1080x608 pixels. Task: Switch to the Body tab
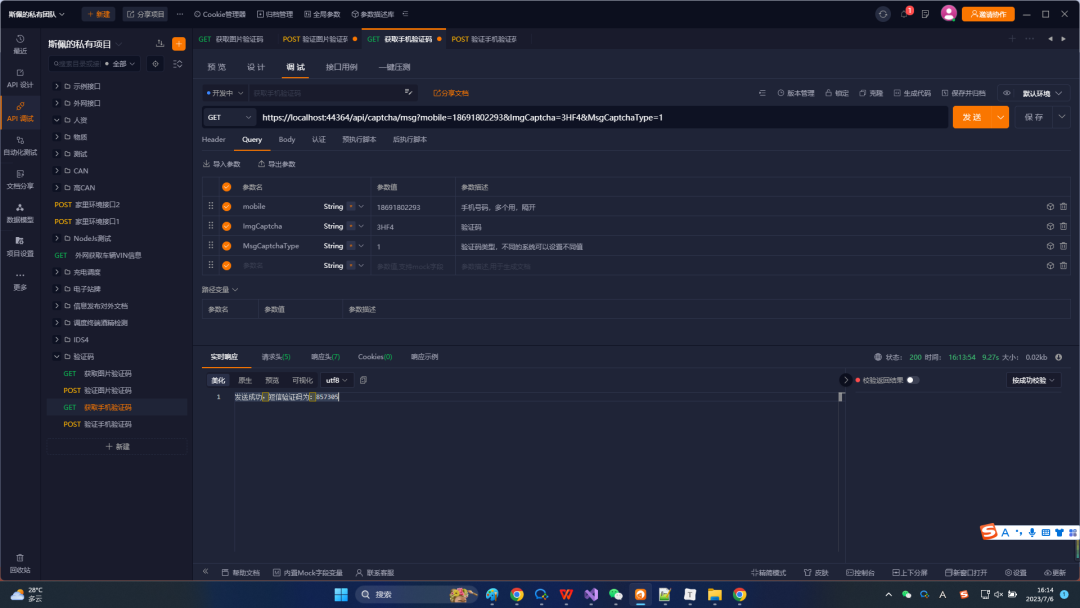287,140
